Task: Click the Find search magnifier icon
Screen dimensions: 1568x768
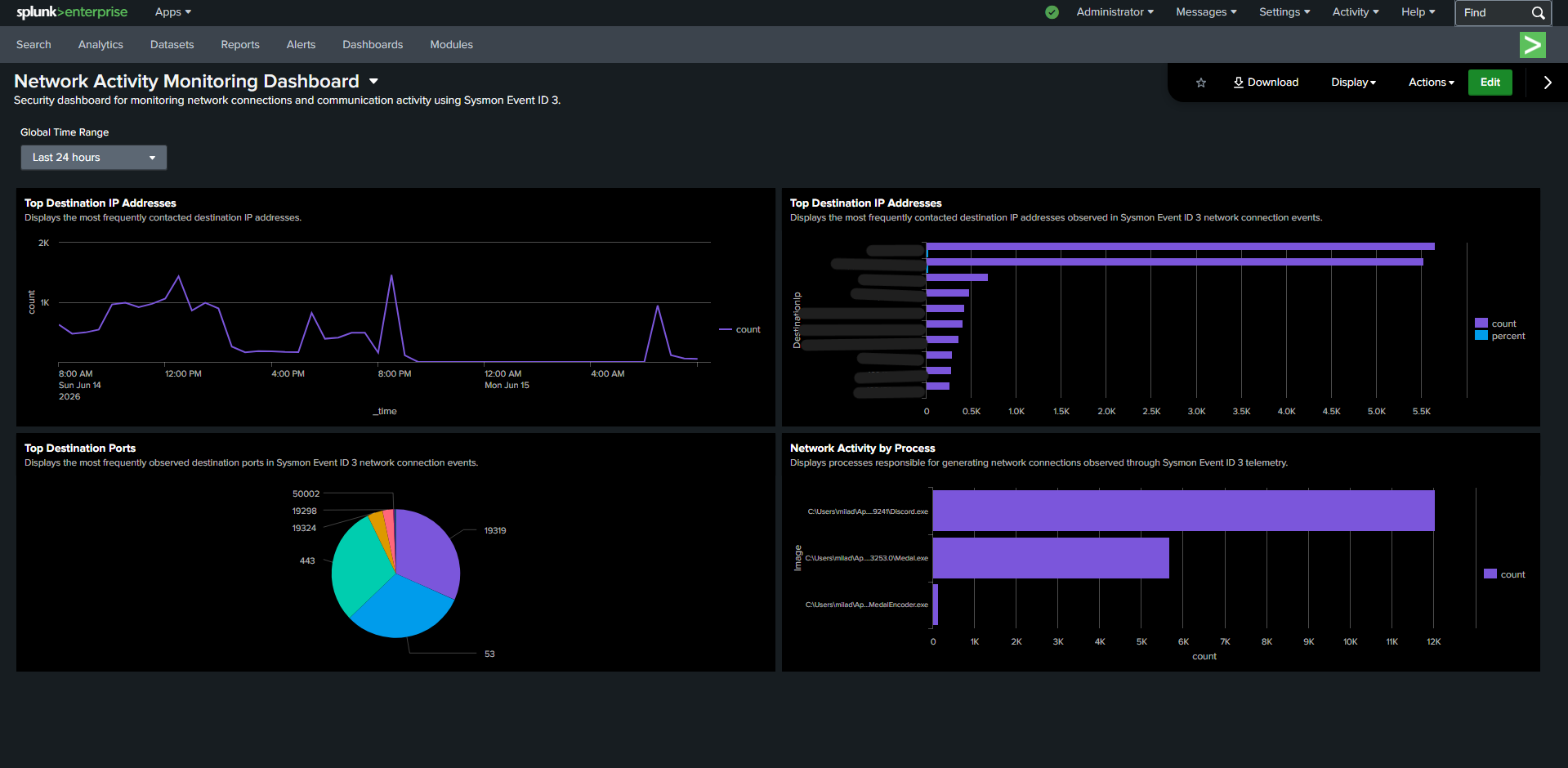Action: pos(1538,13)
